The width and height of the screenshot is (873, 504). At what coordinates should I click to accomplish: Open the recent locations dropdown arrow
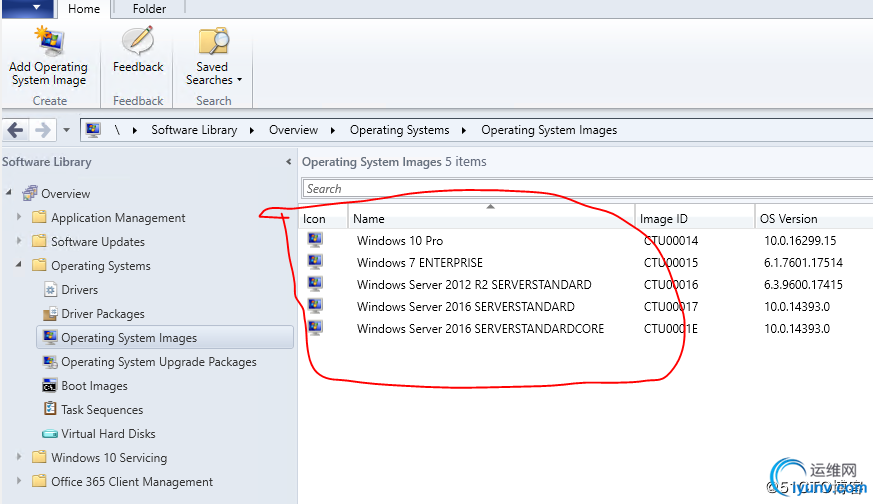[66, 130]
